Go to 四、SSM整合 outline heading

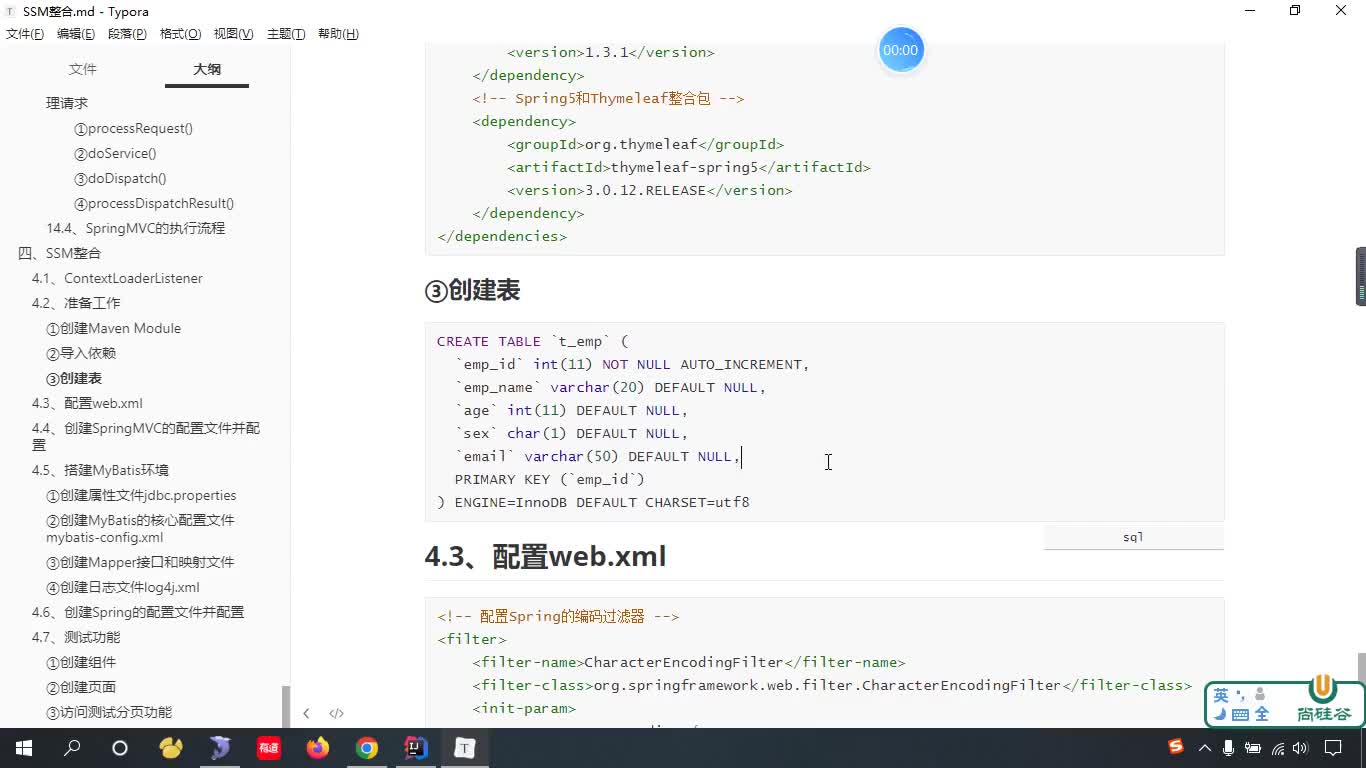[60, 253]
